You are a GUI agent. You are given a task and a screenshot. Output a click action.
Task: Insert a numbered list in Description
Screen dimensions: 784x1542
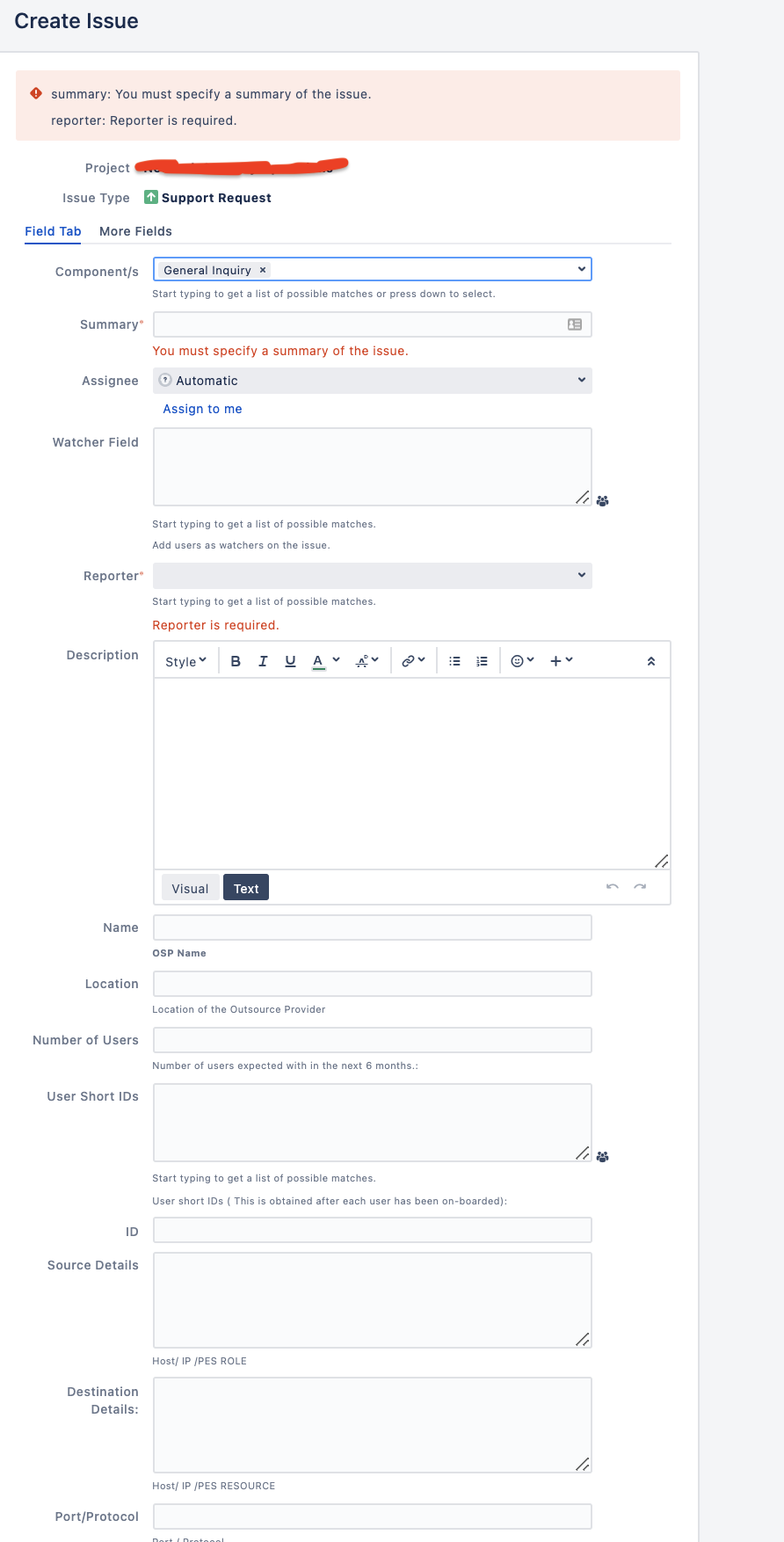[482, 661]
